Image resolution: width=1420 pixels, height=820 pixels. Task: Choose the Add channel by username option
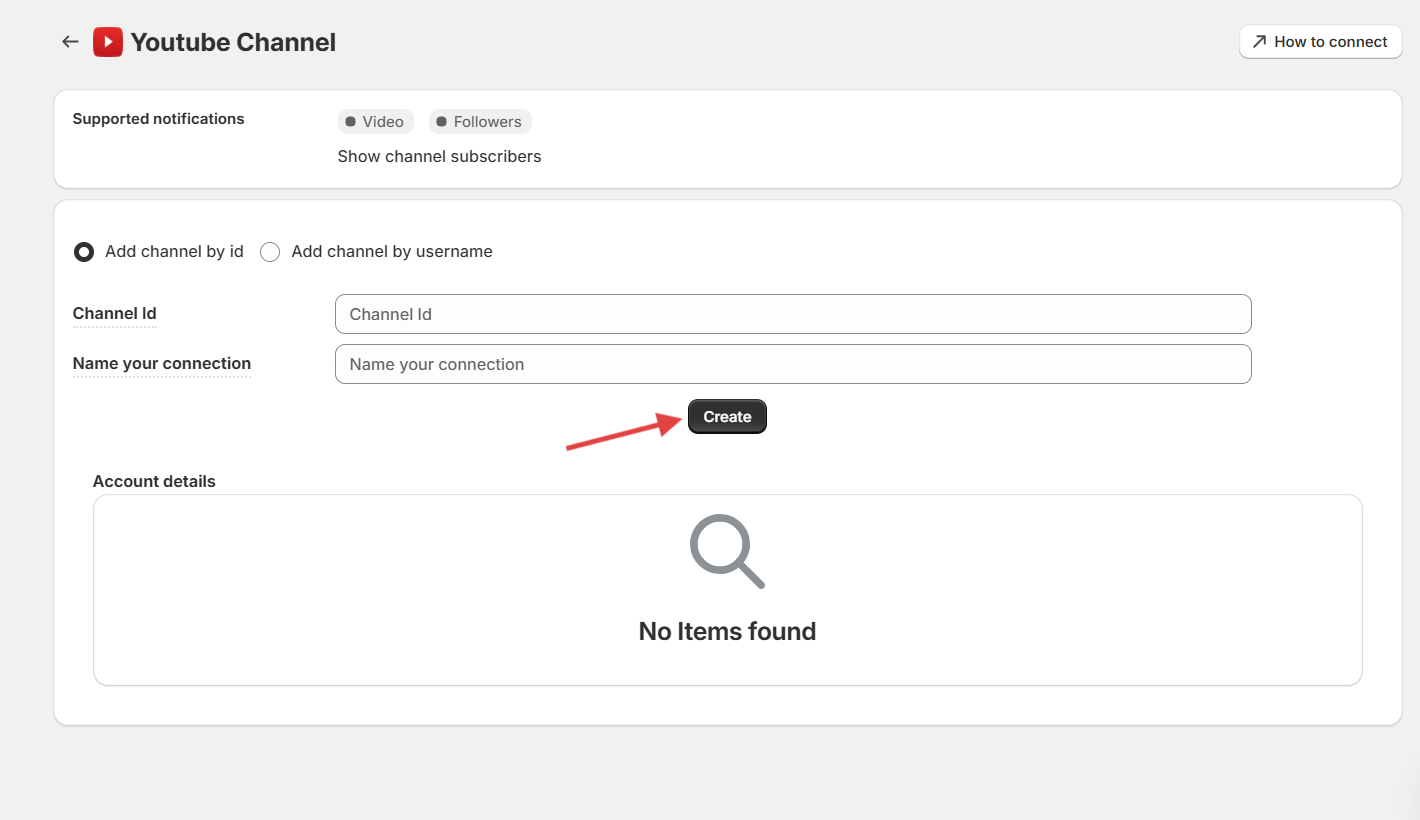point(270,252)
